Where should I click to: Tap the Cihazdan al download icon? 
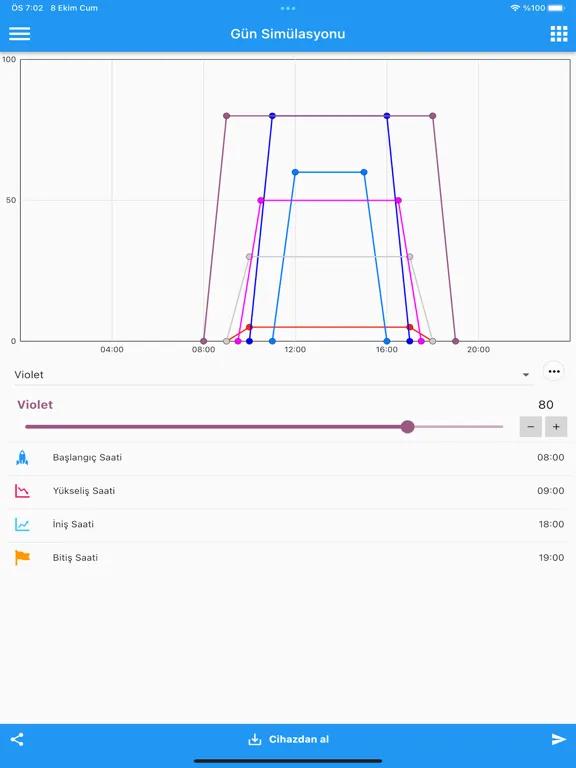(255, 740)
